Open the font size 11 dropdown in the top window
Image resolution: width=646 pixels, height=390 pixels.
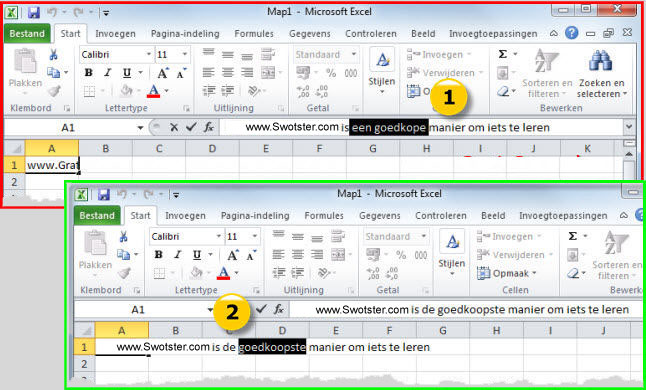pyautogui.click(x=184, y=54)
